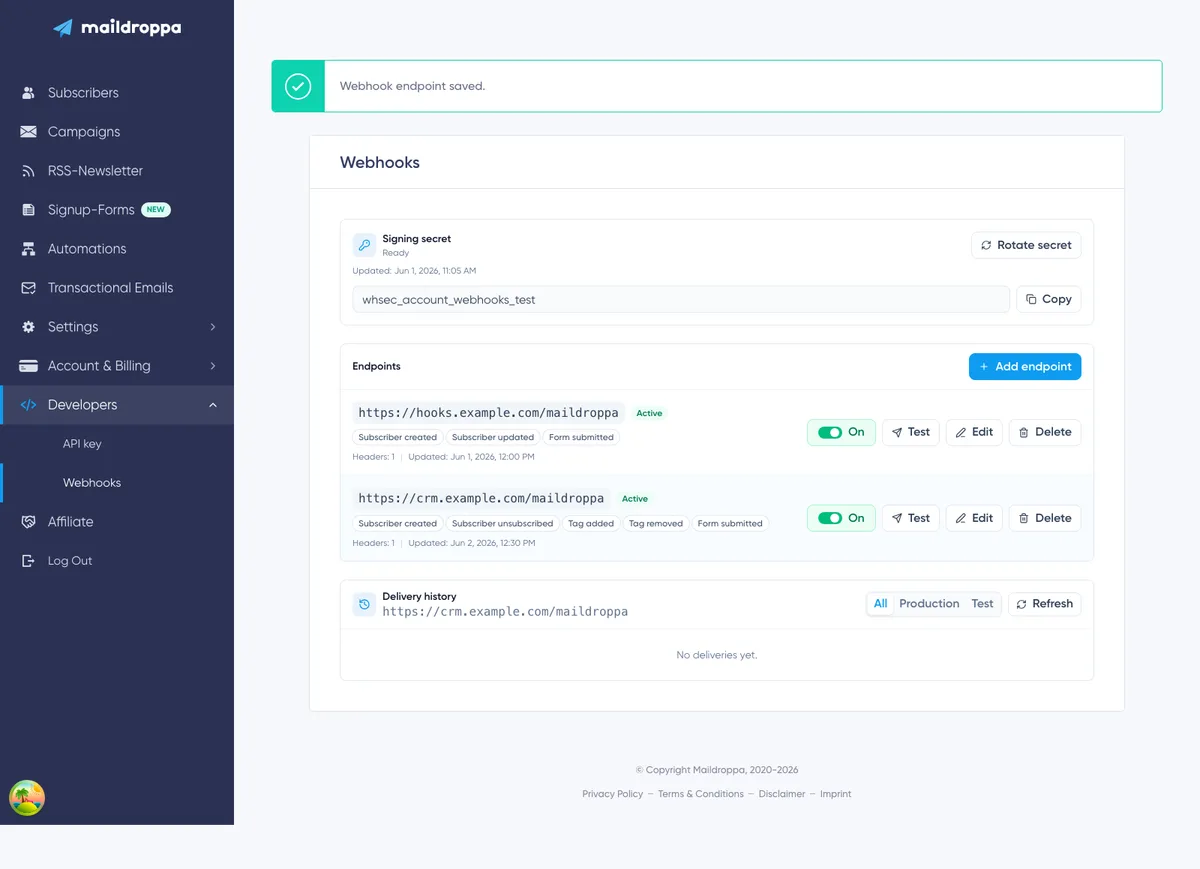The height and width of the screenshot is (869, 1200).
Task: Click the Tag removed event tag
Action: click(x=656, y=523)
